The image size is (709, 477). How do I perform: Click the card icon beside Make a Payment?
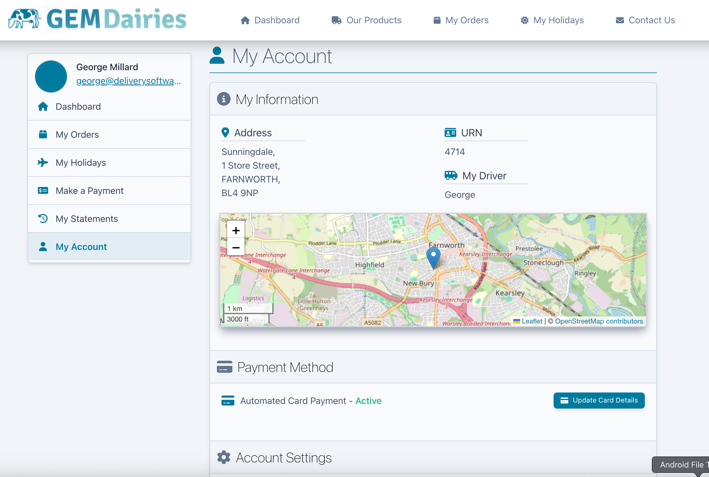coord(43,190)
